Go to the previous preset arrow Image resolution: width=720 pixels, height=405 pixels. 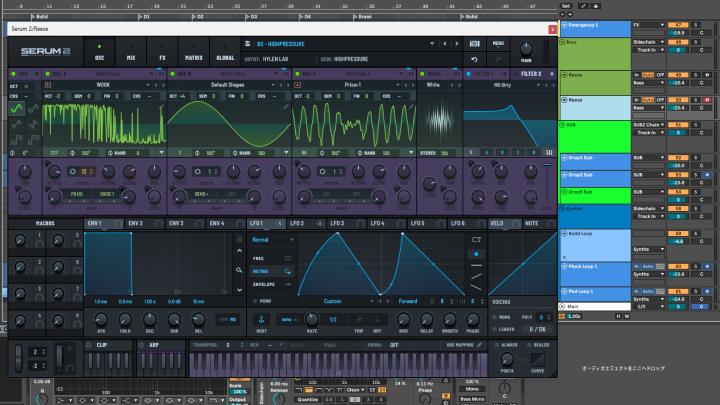(444, 44)
